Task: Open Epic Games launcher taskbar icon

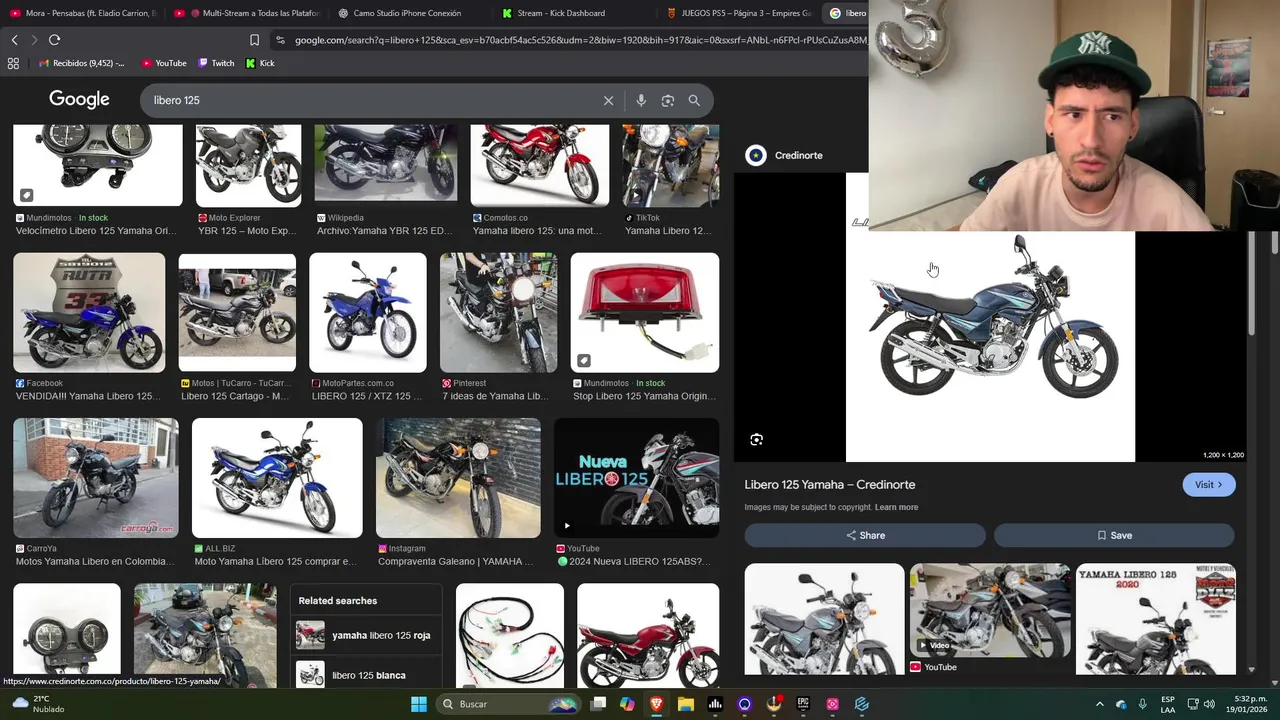Action: 803,704
